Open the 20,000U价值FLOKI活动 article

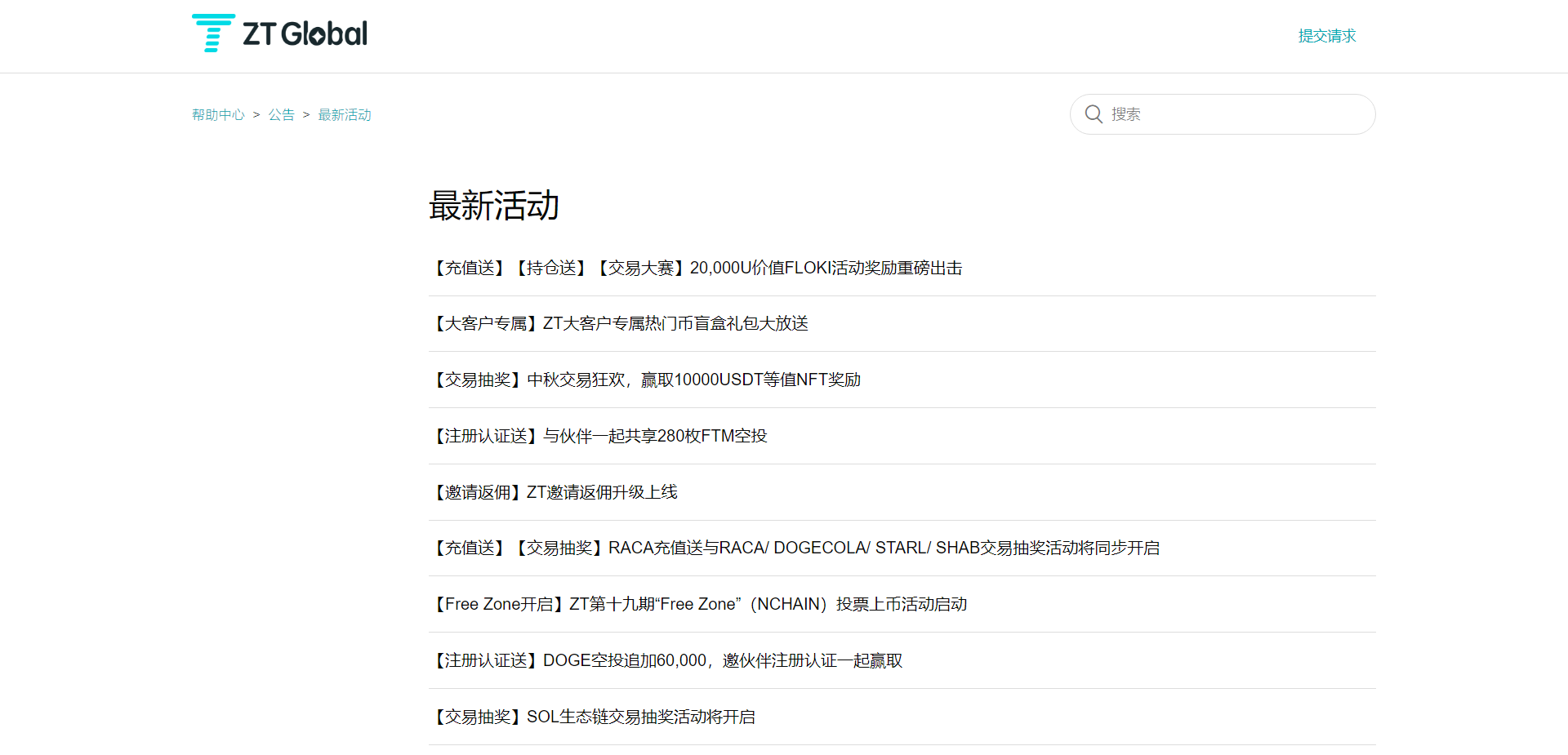tap(696, 268)
